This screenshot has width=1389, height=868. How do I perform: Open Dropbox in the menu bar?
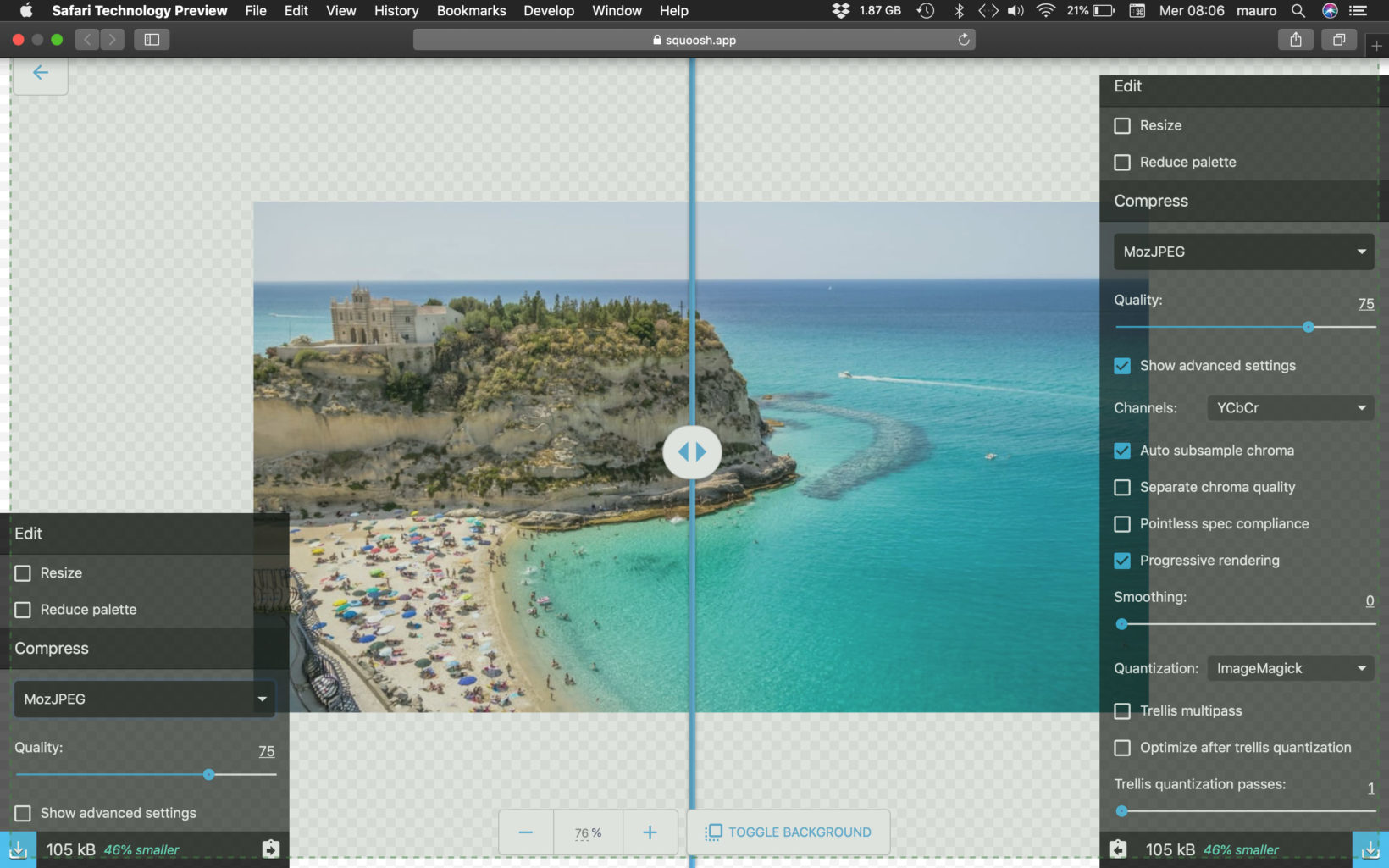click(x=840, y=11)
